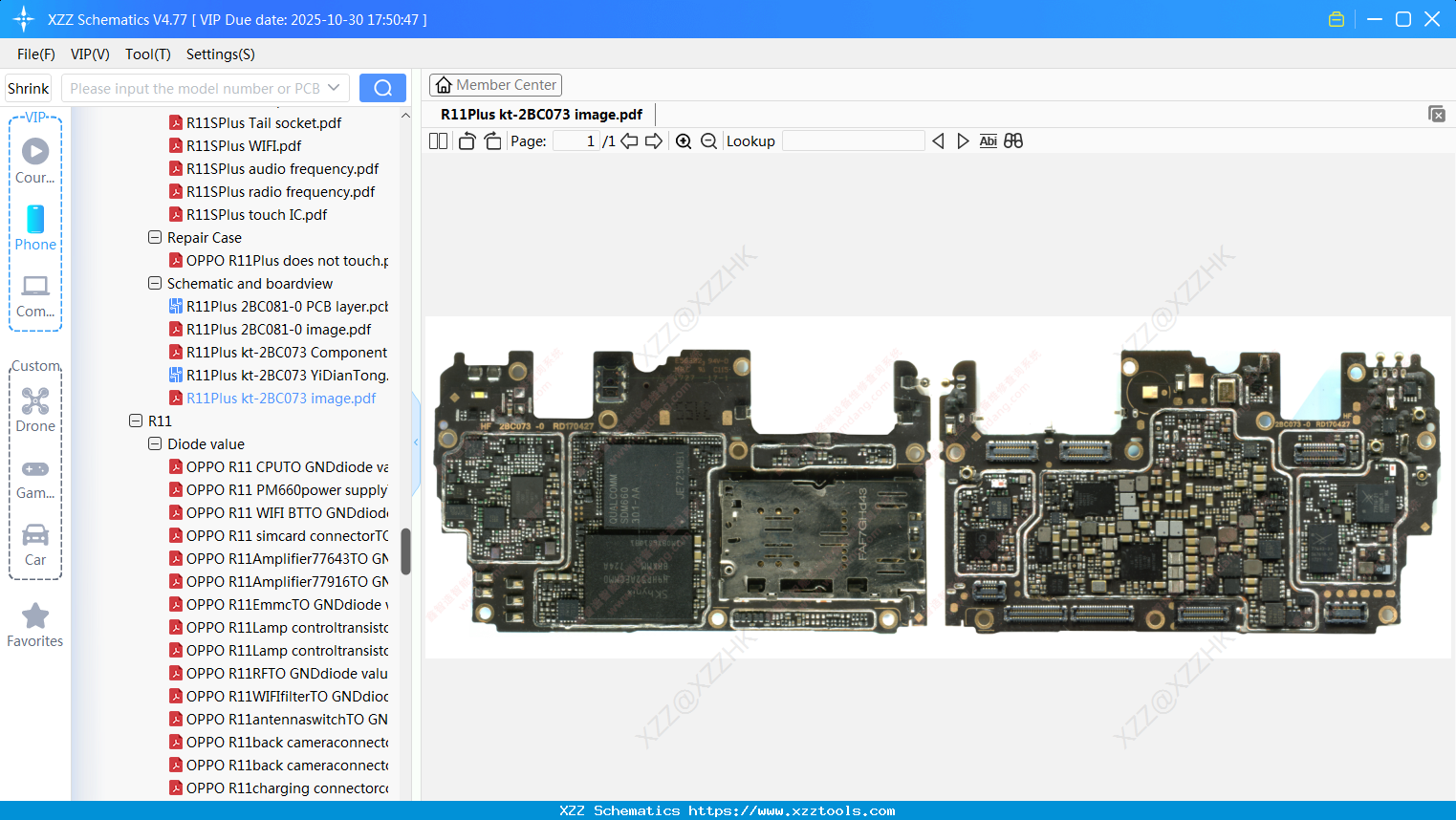Close all tabs icon at right
Image resolution: width=1456 pixels, height=820 pixels.
click(x=1436, y=114)
